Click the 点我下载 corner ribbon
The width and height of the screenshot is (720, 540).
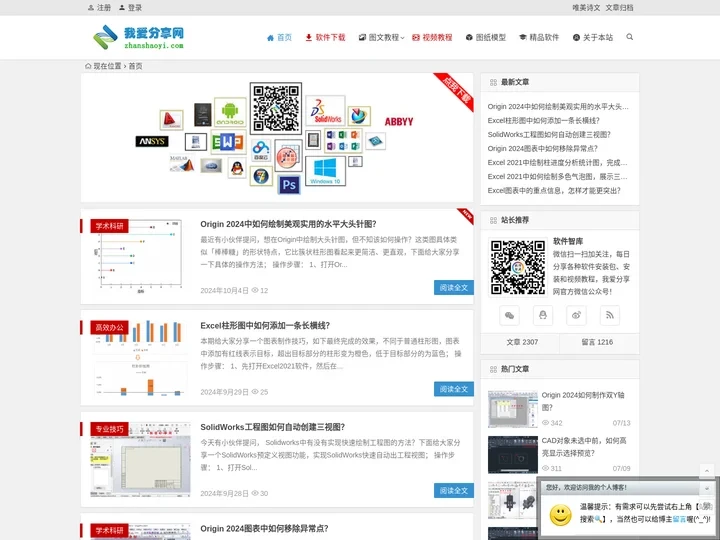456,90
